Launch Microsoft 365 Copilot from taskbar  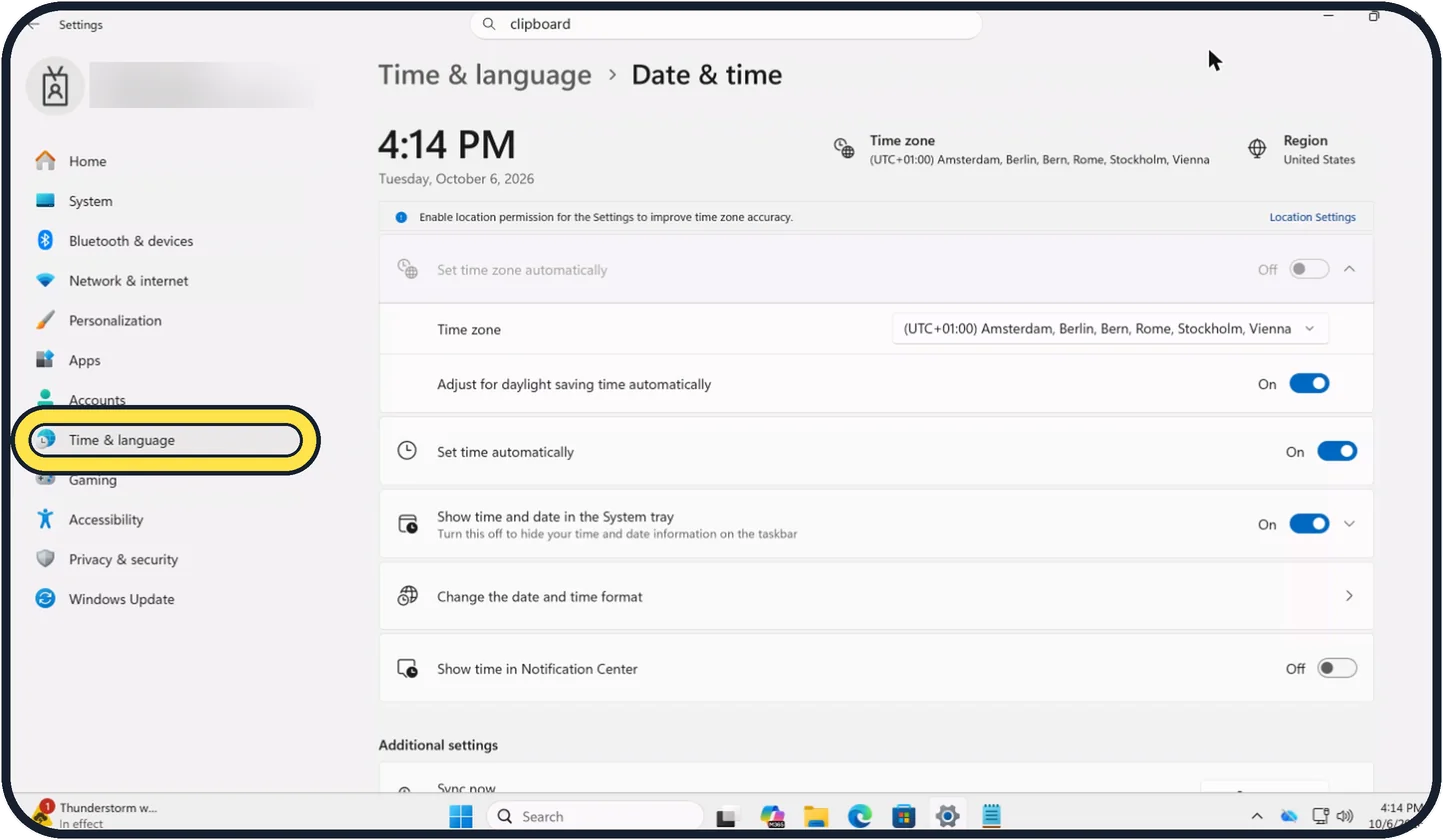click(x=772, y=816)
